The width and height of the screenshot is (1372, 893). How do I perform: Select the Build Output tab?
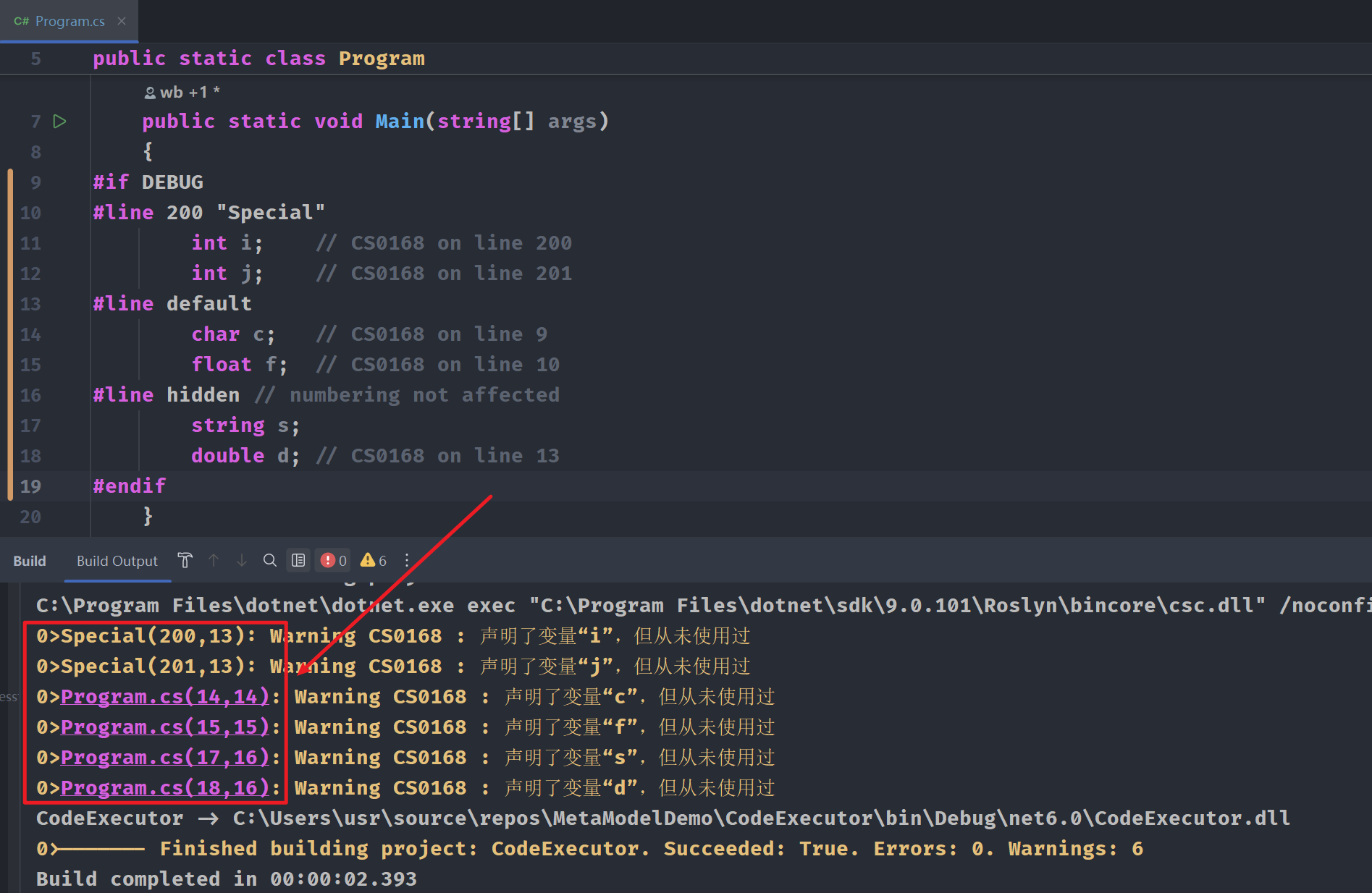117,561
